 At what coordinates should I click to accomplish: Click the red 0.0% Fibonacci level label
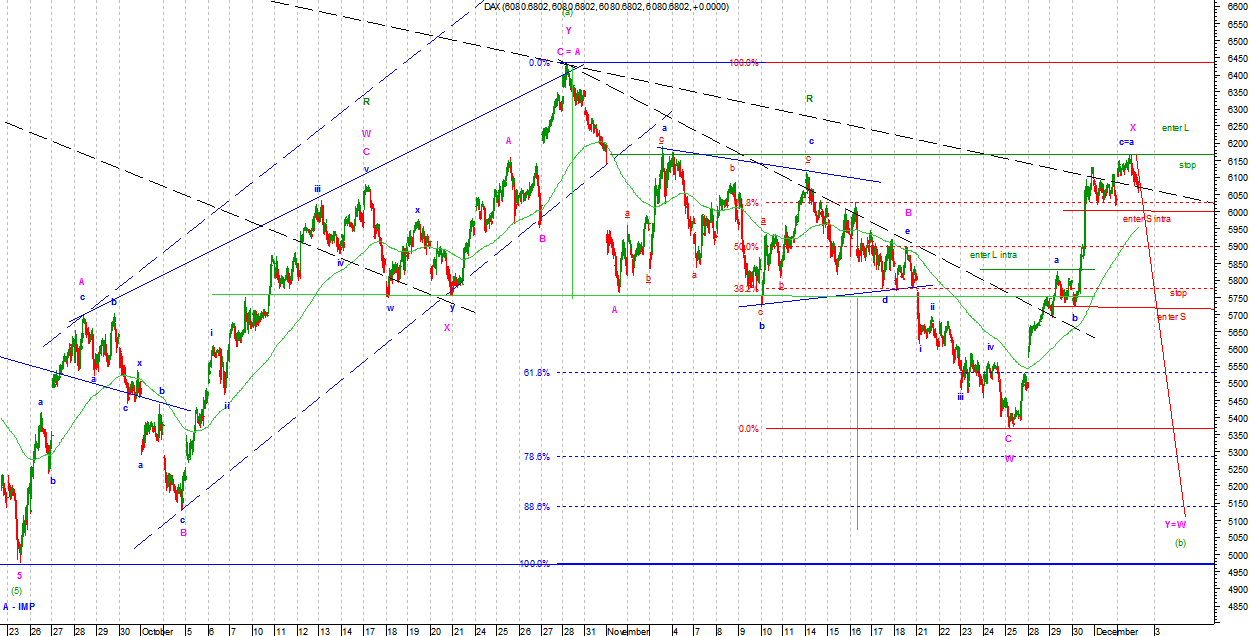click(x=748, y=429)
